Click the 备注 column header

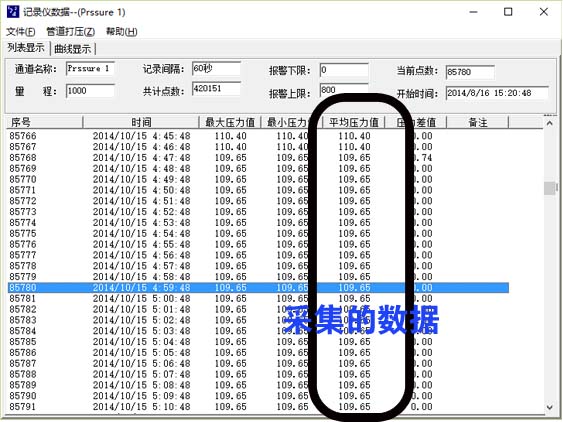[x=478, y=122]
